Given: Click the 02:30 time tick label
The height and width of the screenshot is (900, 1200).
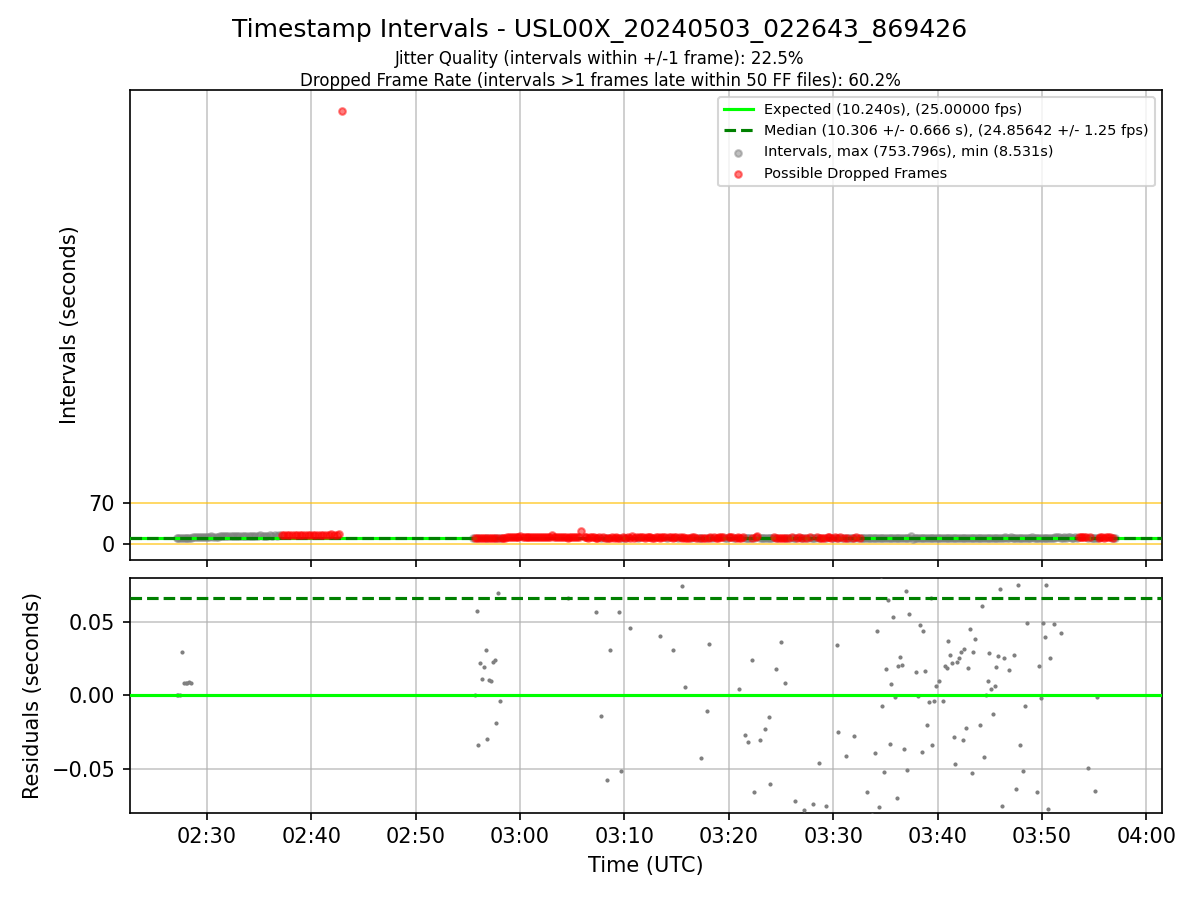Looking at the screenshot, I should click(207, 836).
